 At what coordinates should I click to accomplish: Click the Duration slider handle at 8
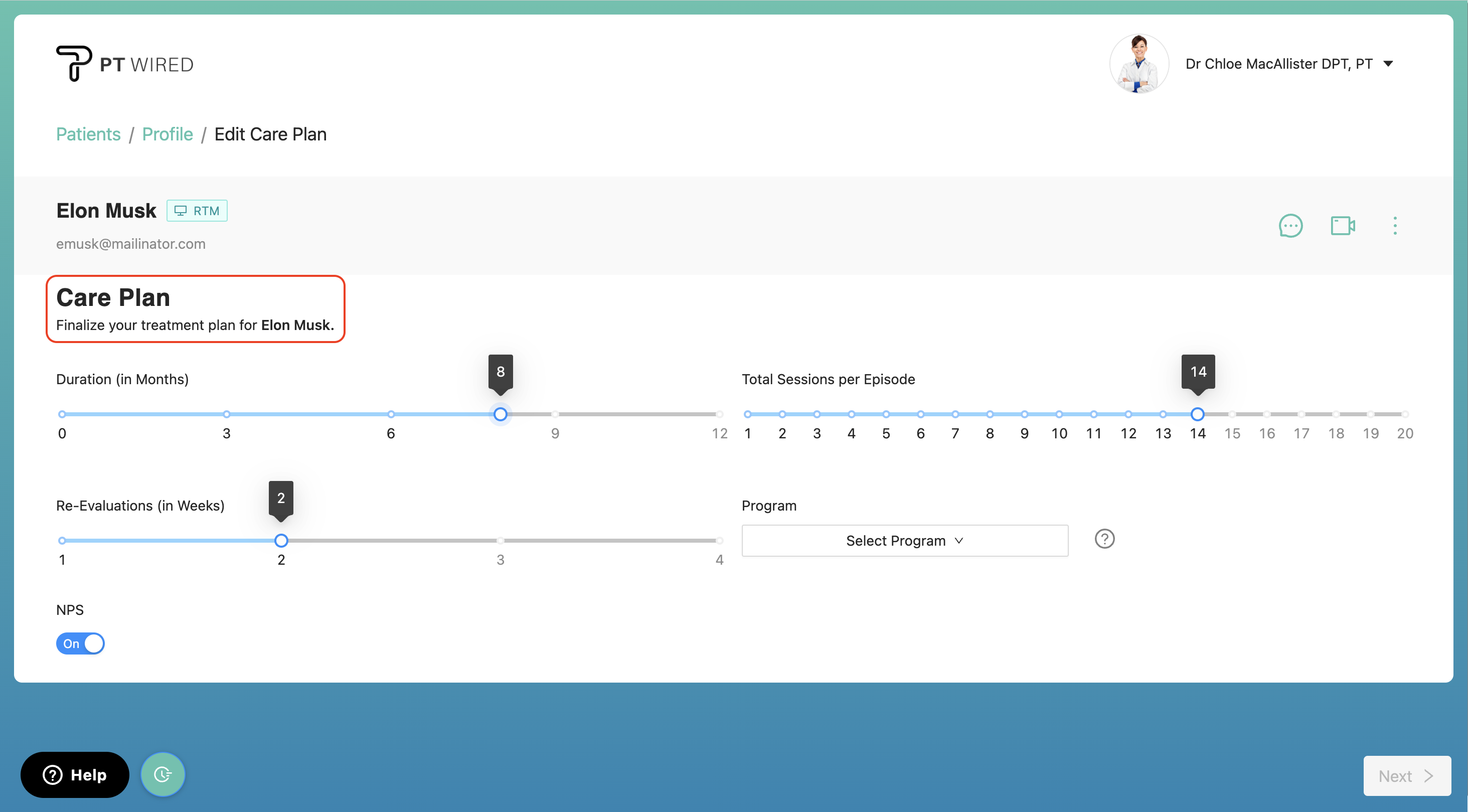pos(500,414)
